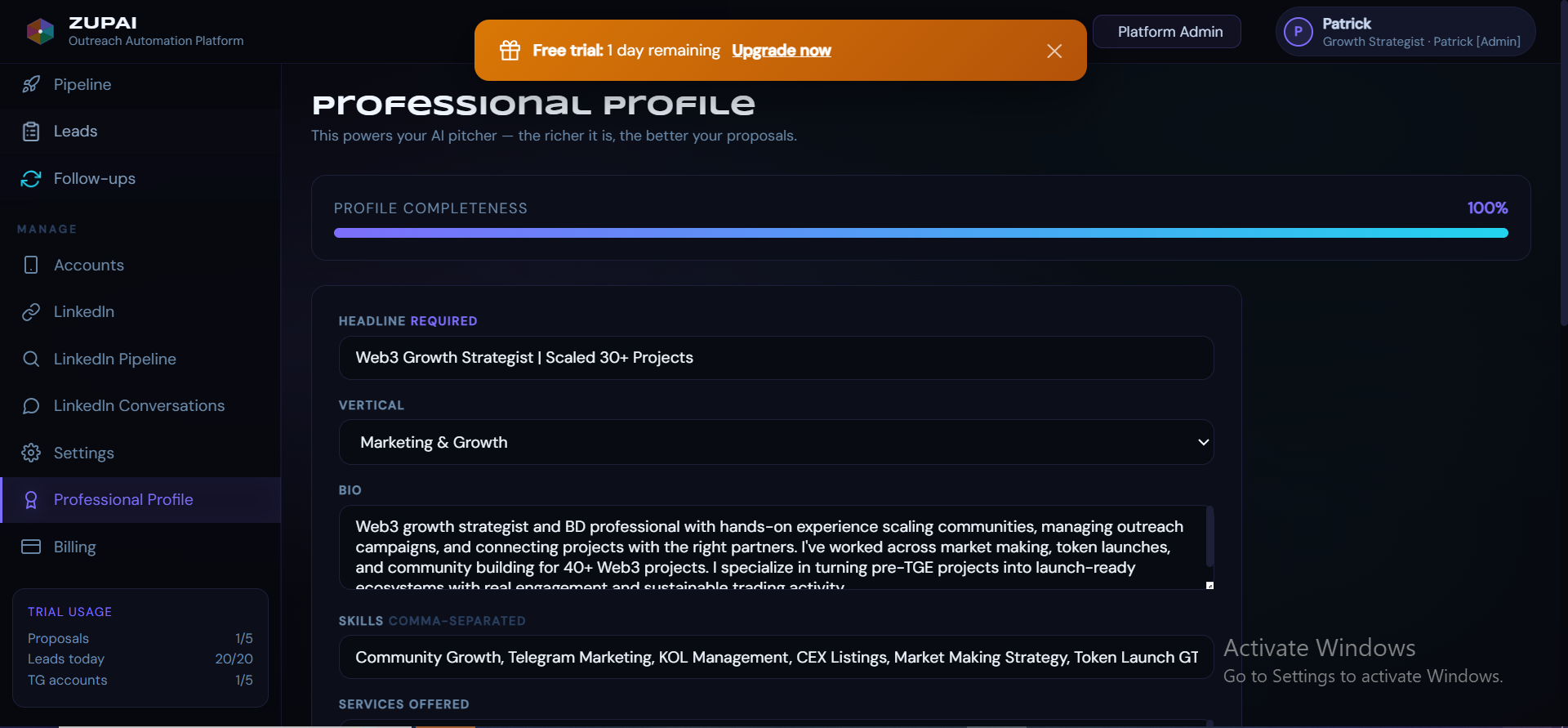Click the LinkedIn Pipeline magnifier icon
The width and height of the screenshot is (1568, 728).
coord(31,360)
